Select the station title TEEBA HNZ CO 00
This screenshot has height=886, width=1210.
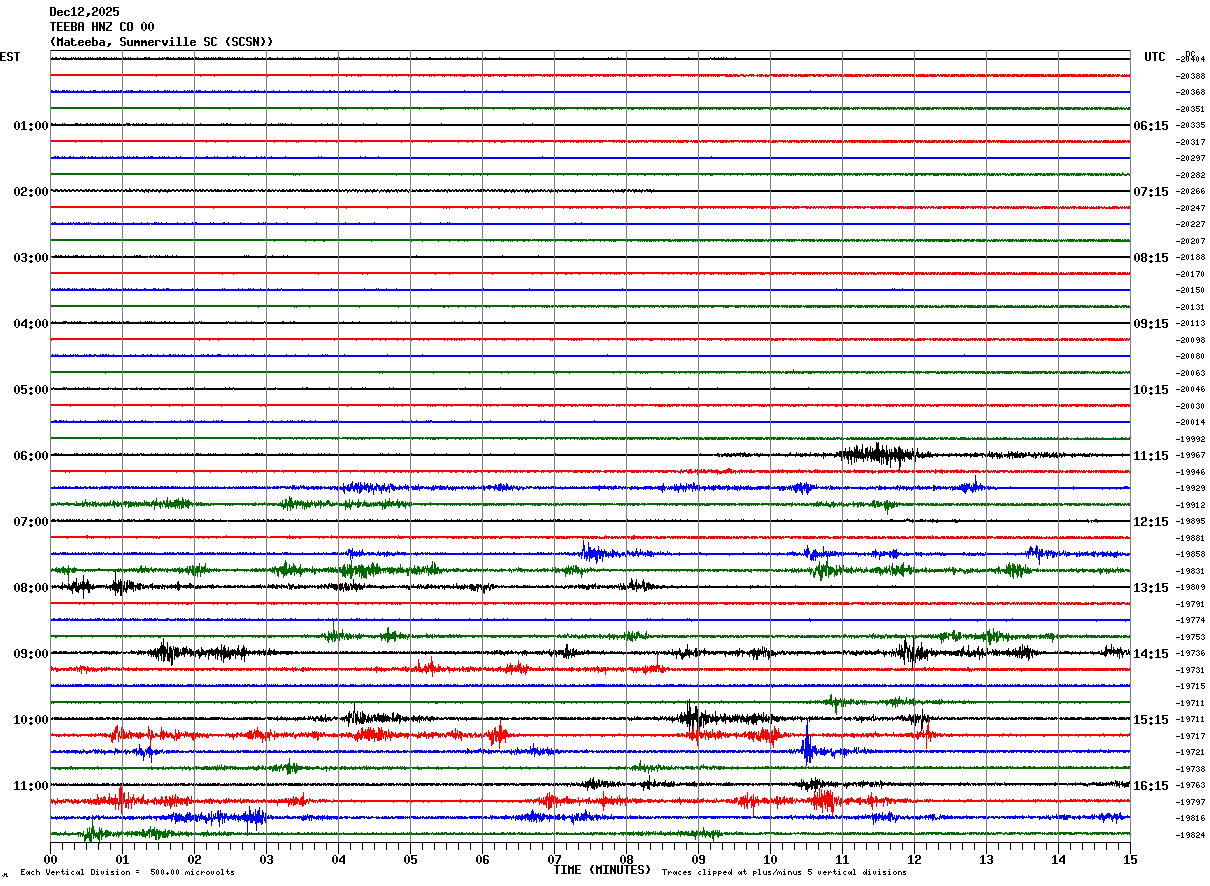pos(102,27)
